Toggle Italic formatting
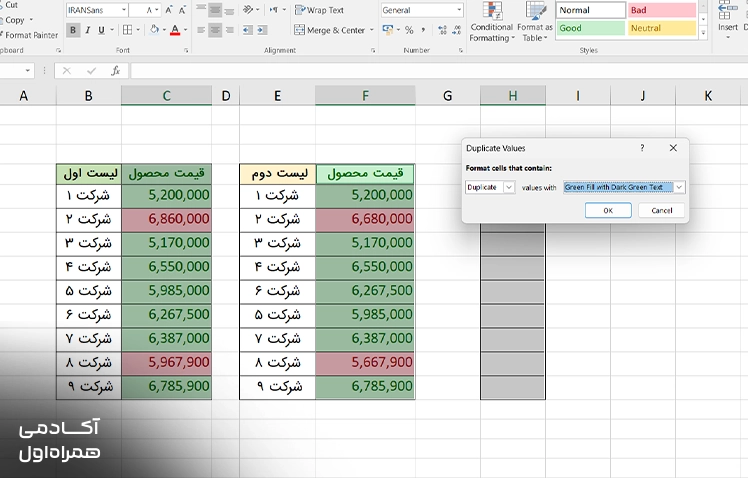 tap(87, 30)
